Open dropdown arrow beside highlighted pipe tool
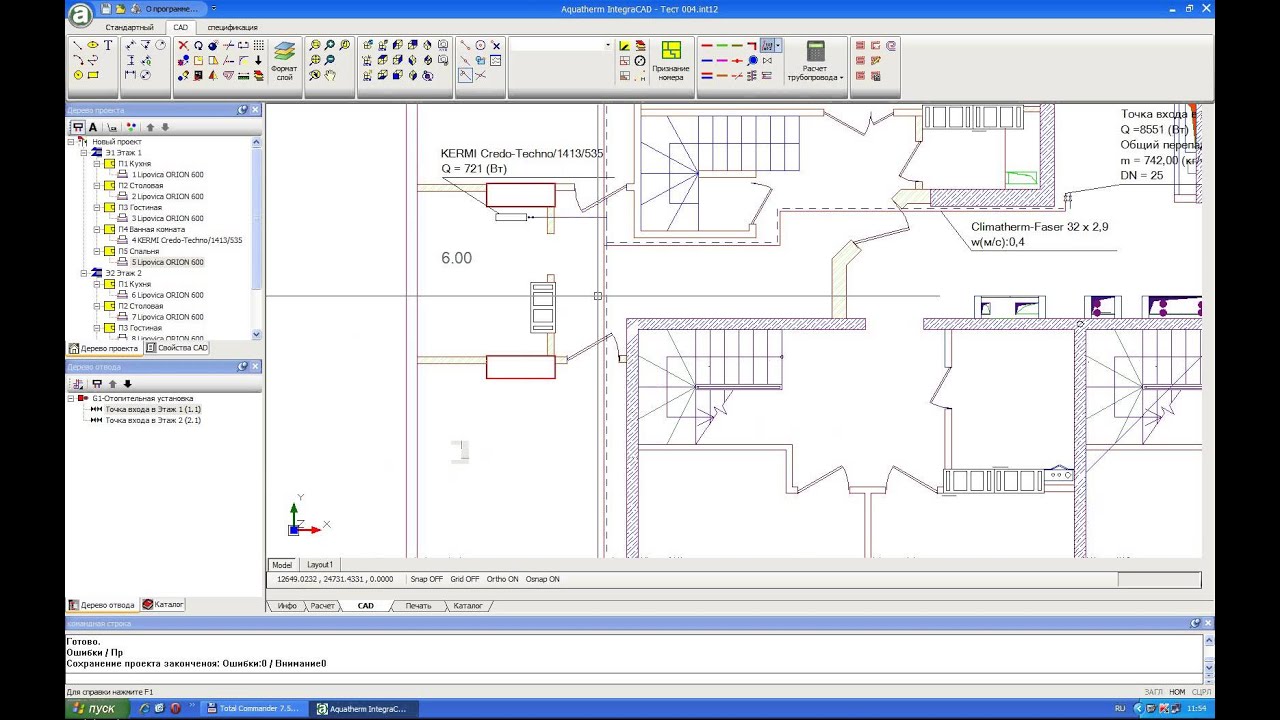Viewport: 1280px width, 720px height. (778, 45)
